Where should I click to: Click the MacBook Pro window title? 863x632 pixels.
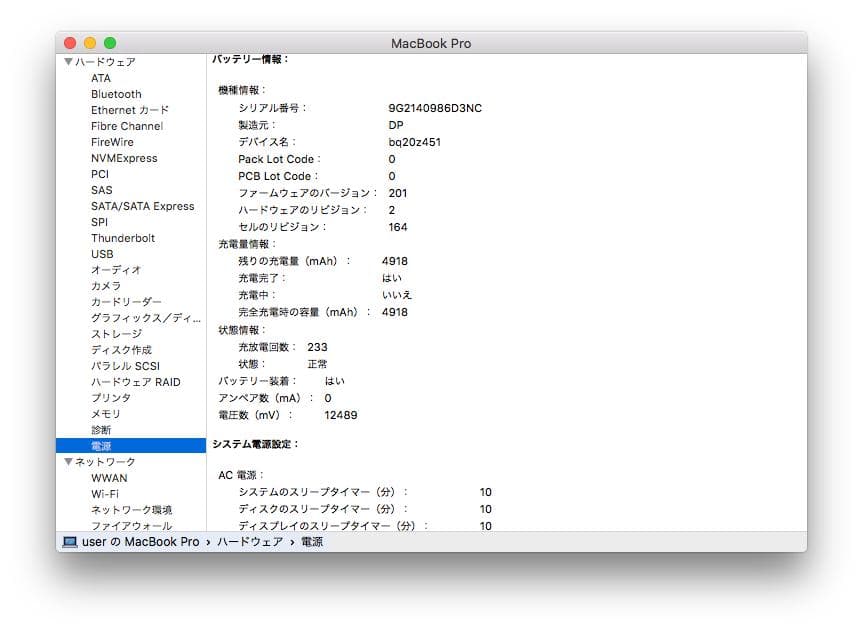(x=431, y=43)
